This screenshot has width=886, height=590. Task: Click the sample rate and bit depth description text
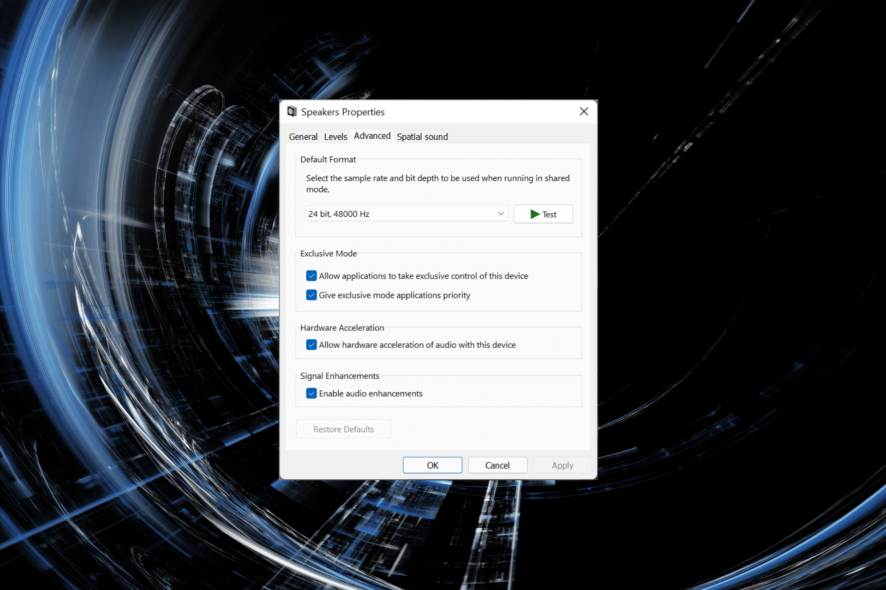coord(438,184)
